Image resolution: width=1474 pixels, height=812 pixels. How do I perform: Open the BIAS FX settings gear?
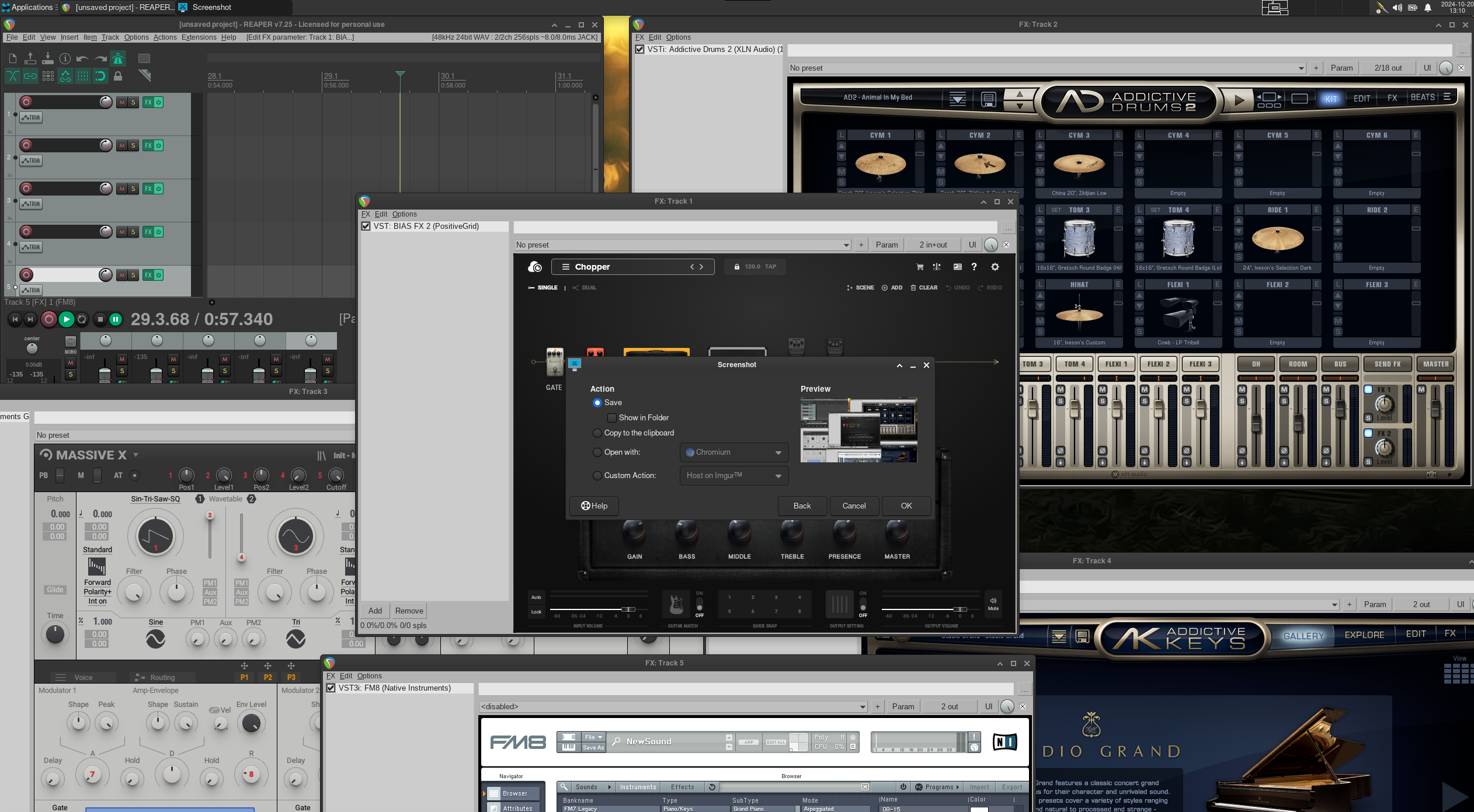coord(995,267)
